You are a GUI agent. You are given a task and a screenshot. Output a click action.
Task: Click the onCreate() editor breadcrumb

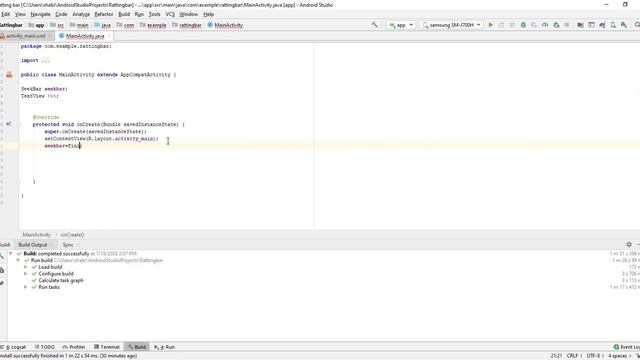coord(72,235)
